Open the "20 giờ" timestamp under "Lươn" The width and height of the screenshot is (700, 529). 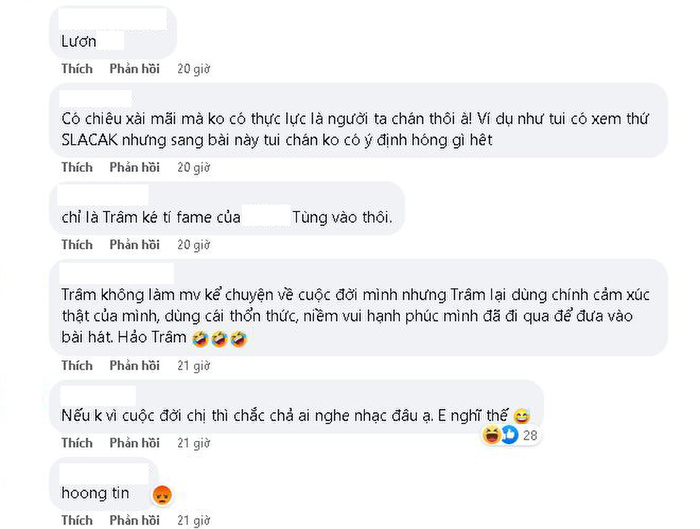pyautogui.click(x=193, y=69)
